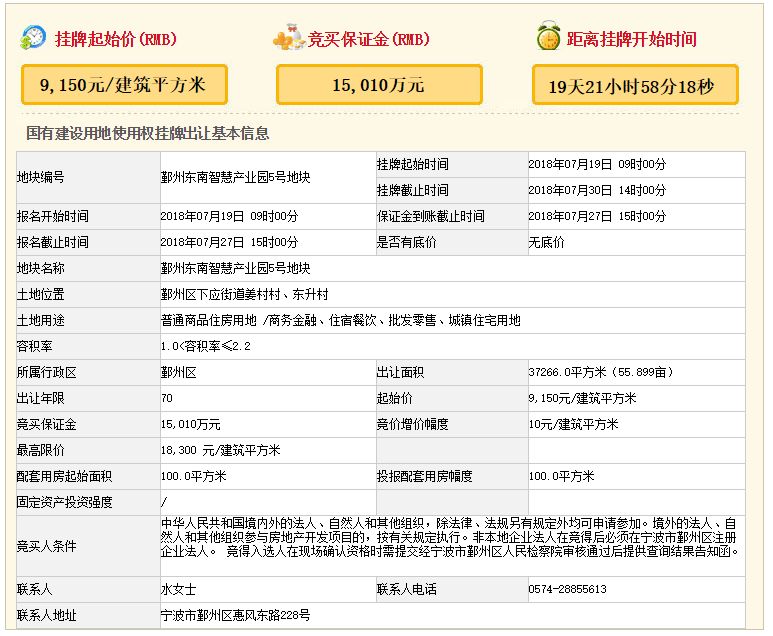Click the clock icon beside 挂牌起始价
Viewport: 773px width, 636px height.
(x=33, y=38)
